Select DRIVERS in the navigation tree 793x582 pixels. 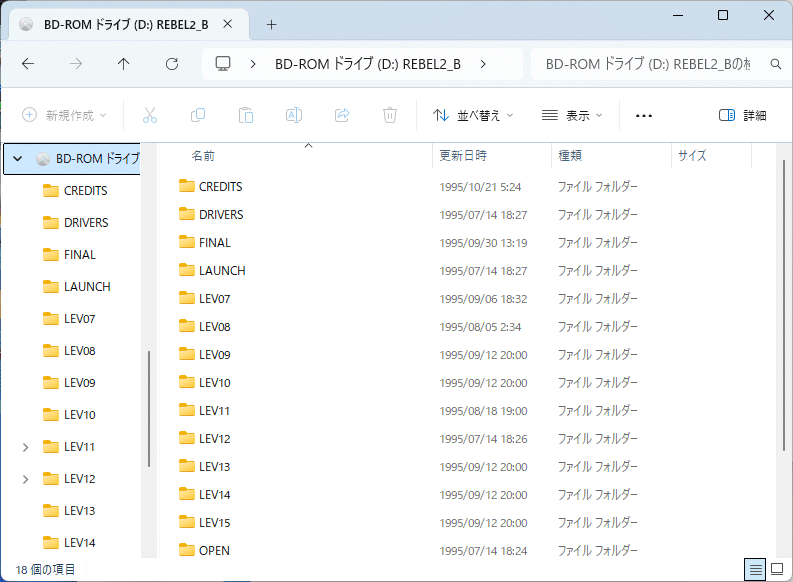[86, 222]
